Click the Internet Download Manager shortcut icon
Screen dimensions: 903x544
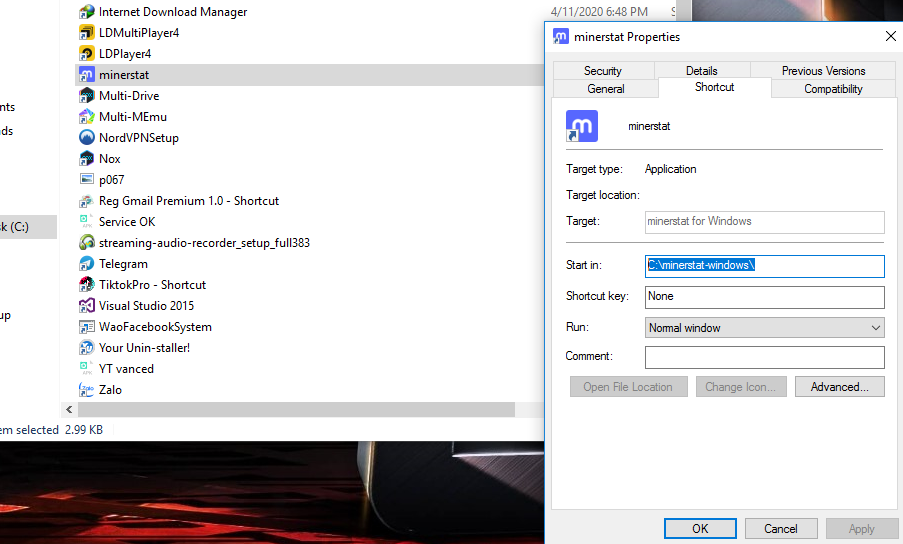coord(87,12)
